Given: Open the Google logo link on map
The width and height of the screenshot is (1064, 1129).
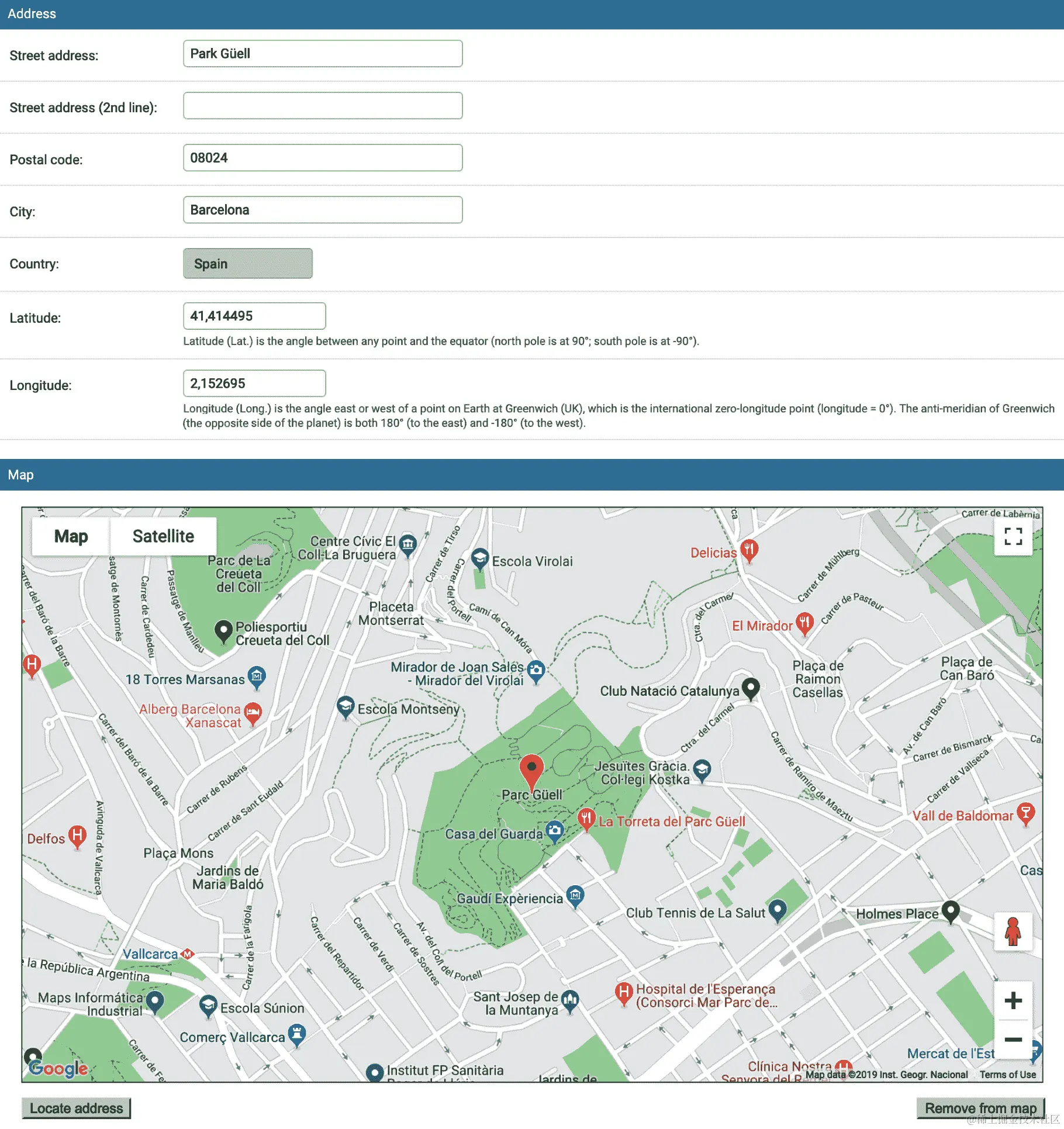Looking at the screenshot, I should [x=58, y=1068].
